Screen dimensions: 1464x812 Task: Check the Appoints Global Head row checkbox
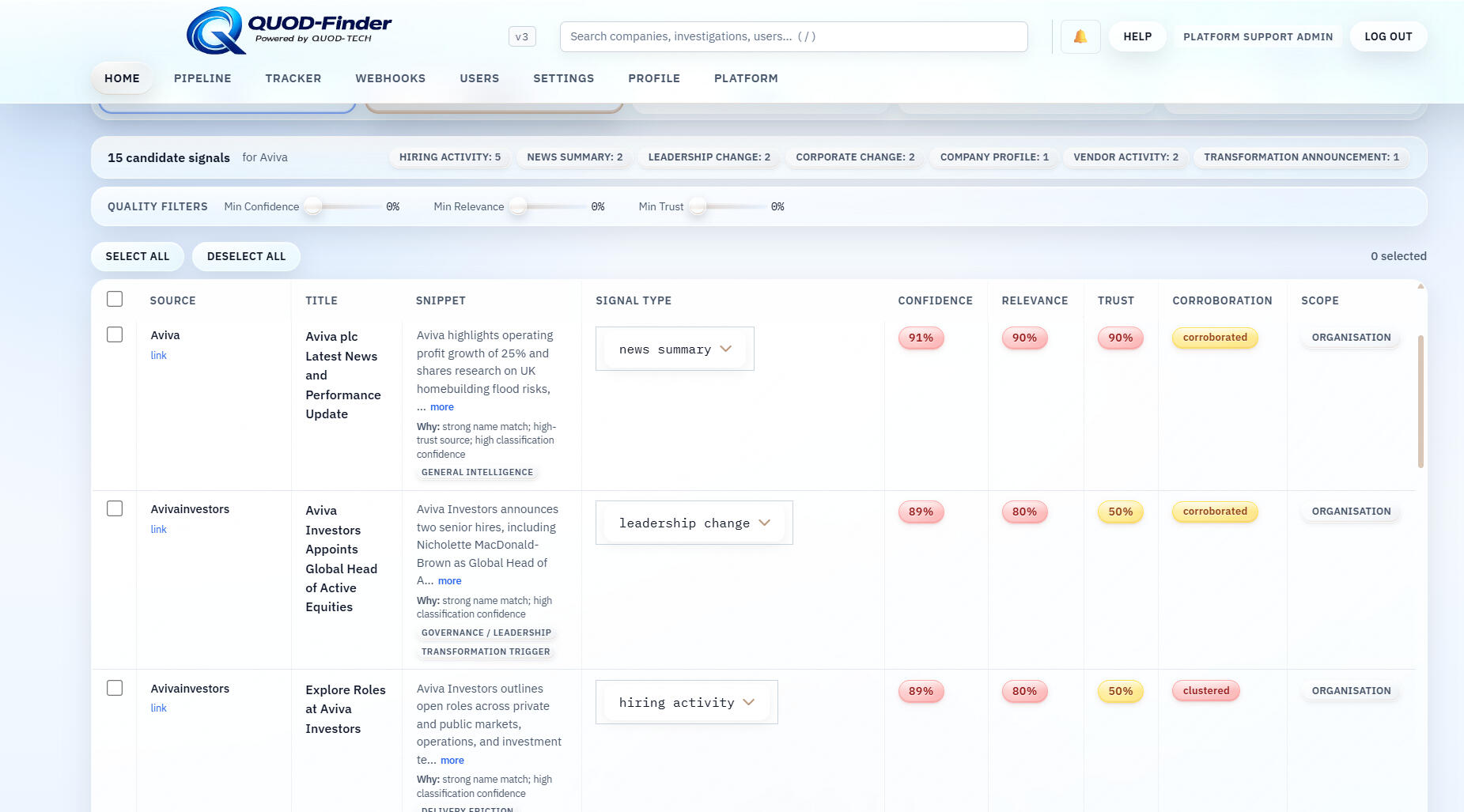click(x=115, y=508)
